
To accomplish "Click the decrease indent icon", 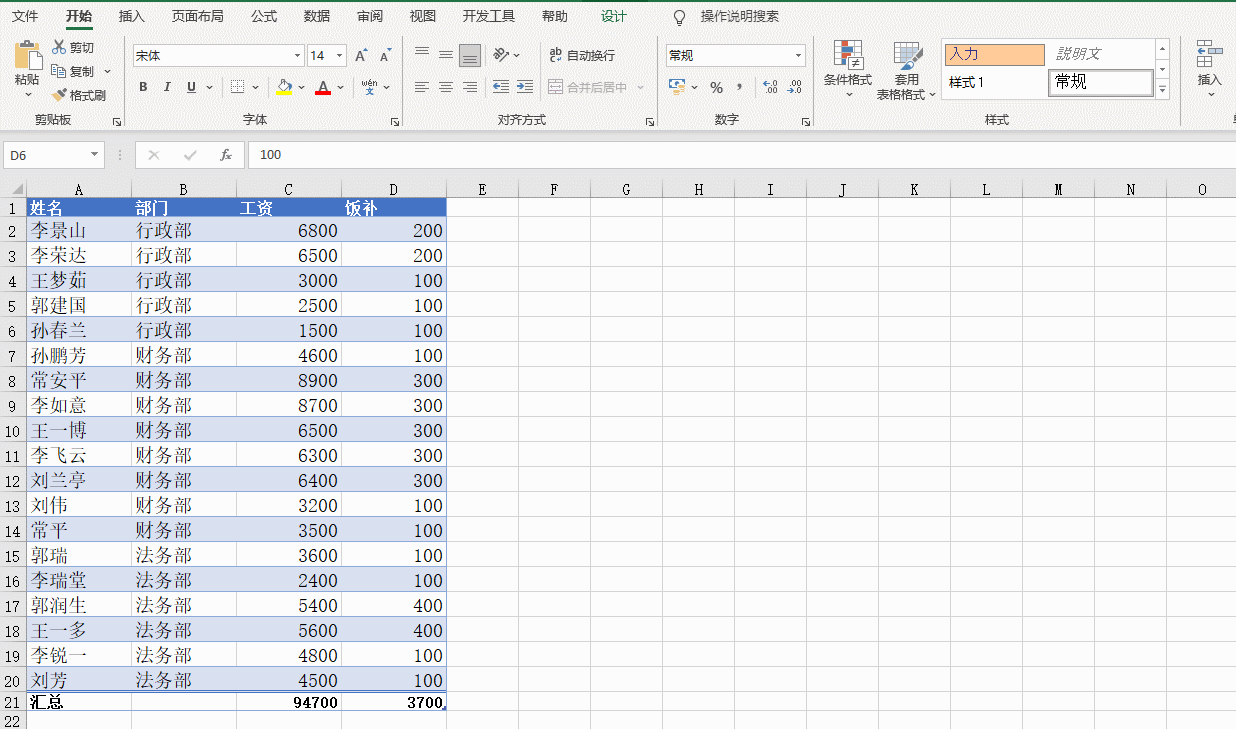I will click(500, 87).
